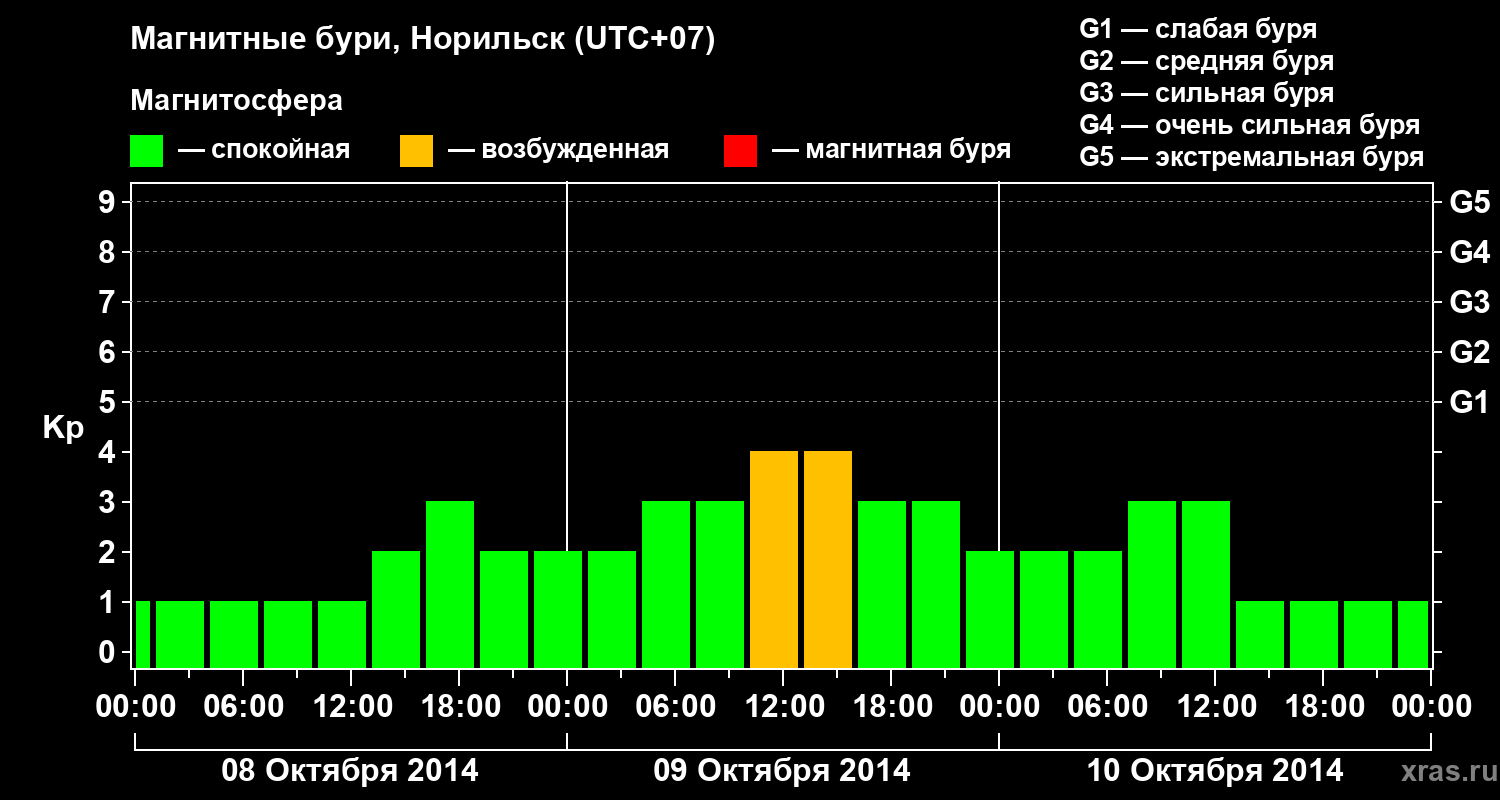
Task: Click the last narrow green bar of 10 October
Action: click(1413, 635)
